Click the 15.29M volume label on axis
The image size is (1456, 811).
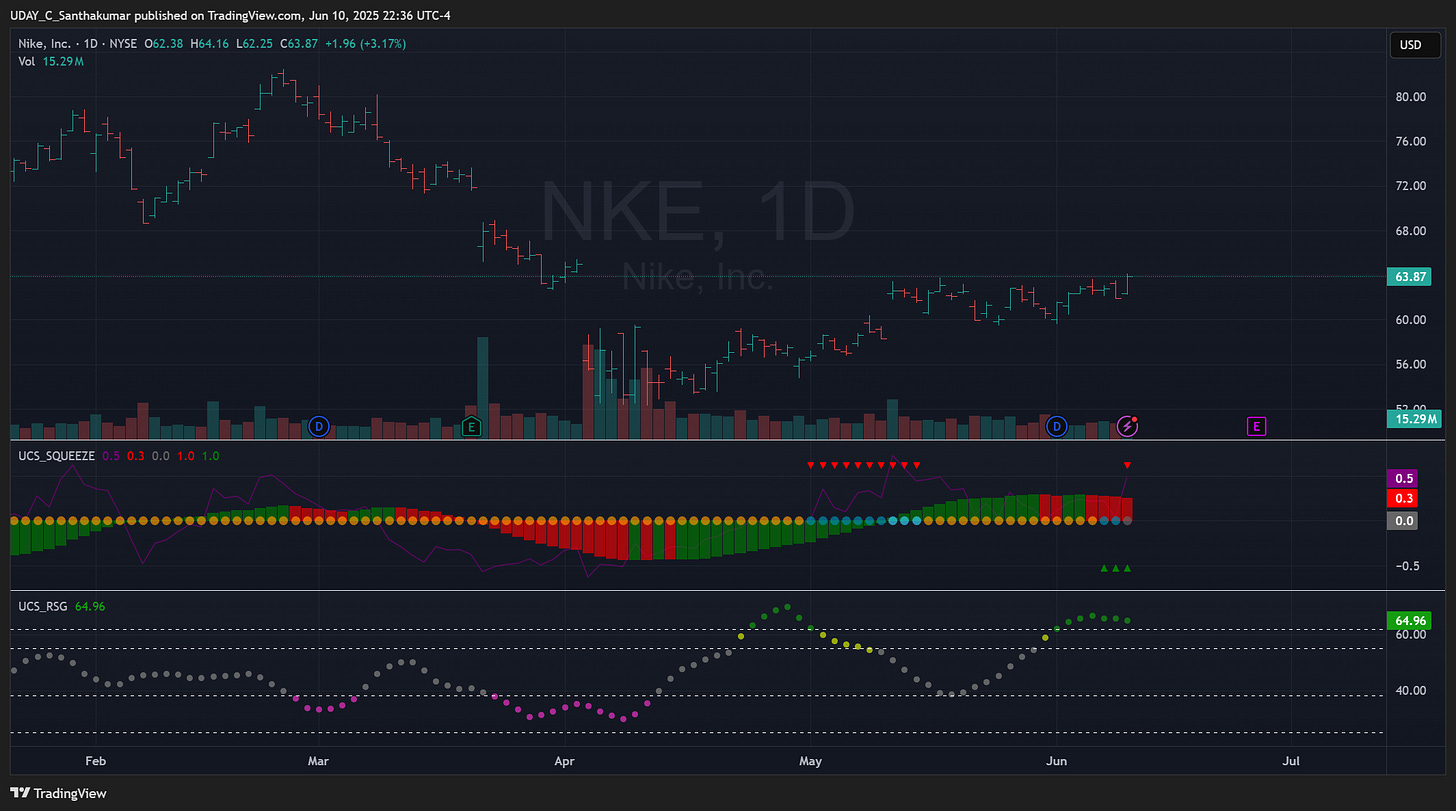click(1413, 419)
